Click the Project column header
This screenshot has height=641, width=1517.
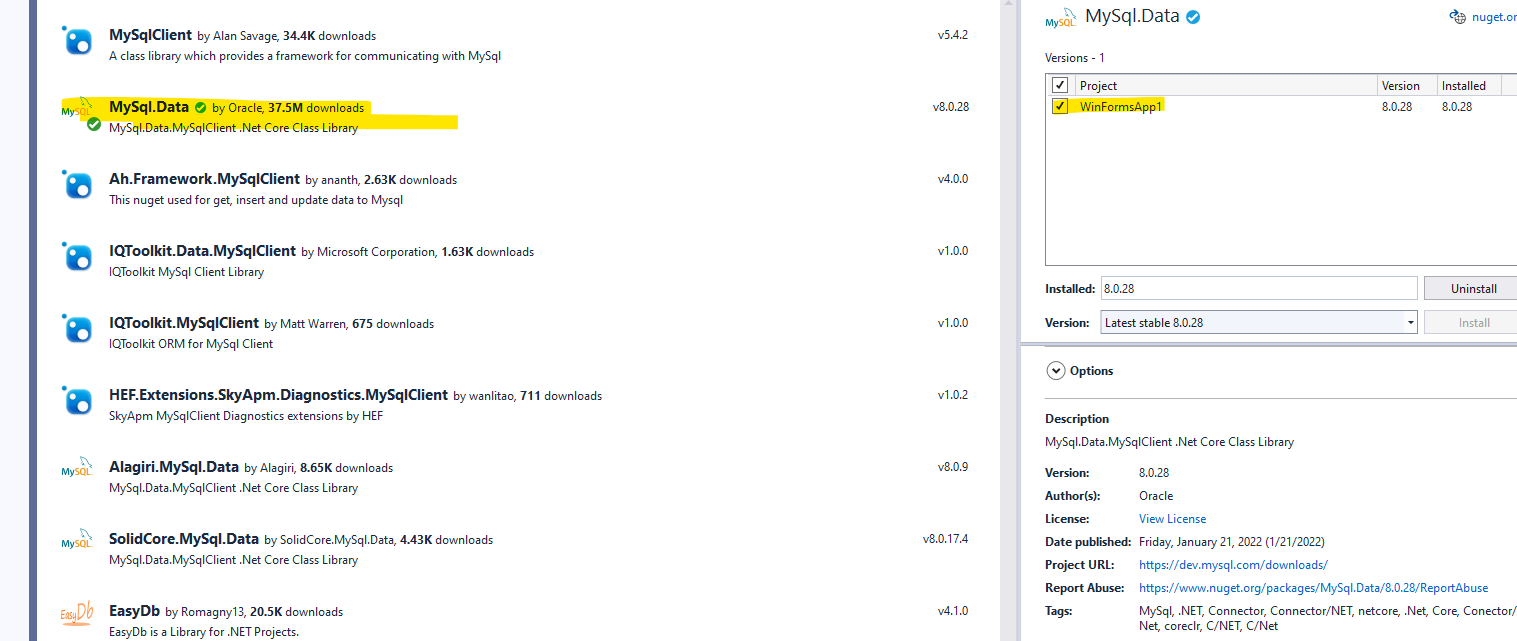1225,85
